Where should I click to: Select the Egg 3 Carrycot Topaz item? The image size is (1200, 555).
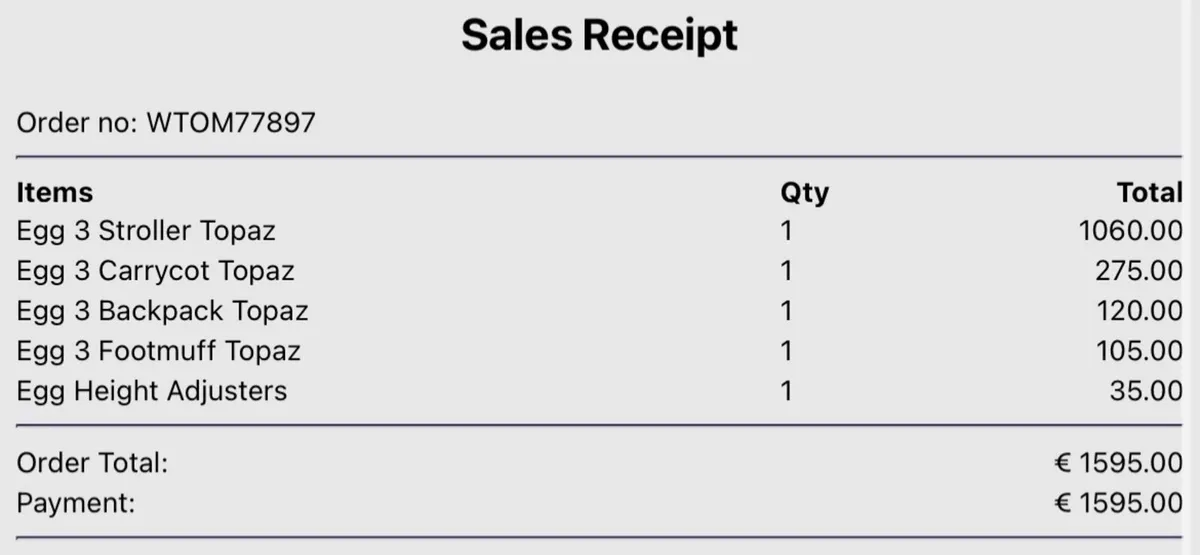coord(155,271)
